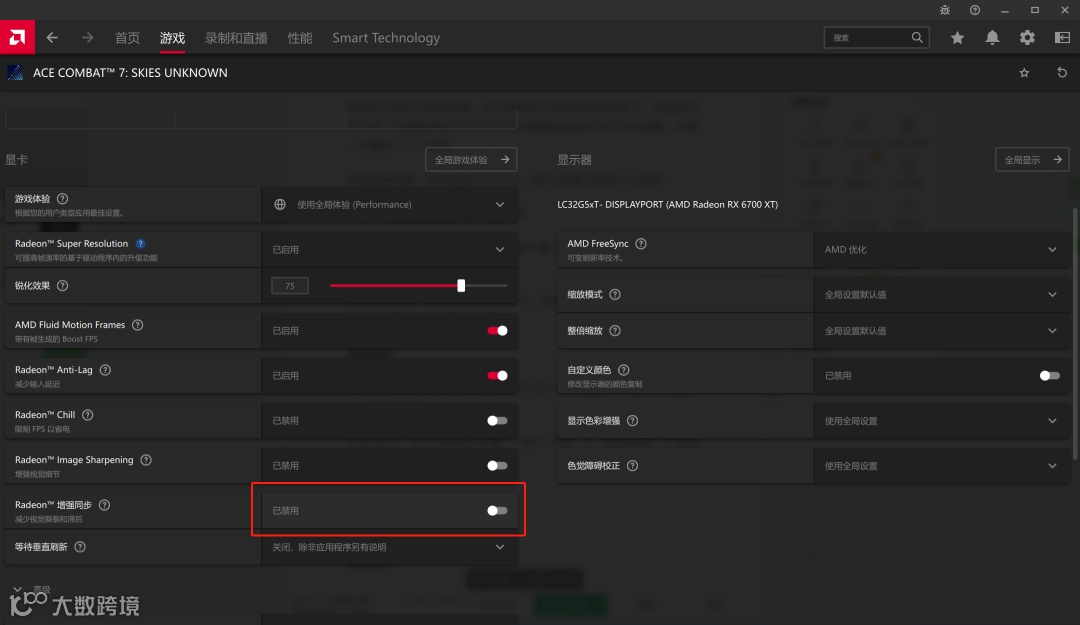Switch to 游戏 tab
Image resolution: width=1080 pixels, height=625 pixels.
[172, 38]
